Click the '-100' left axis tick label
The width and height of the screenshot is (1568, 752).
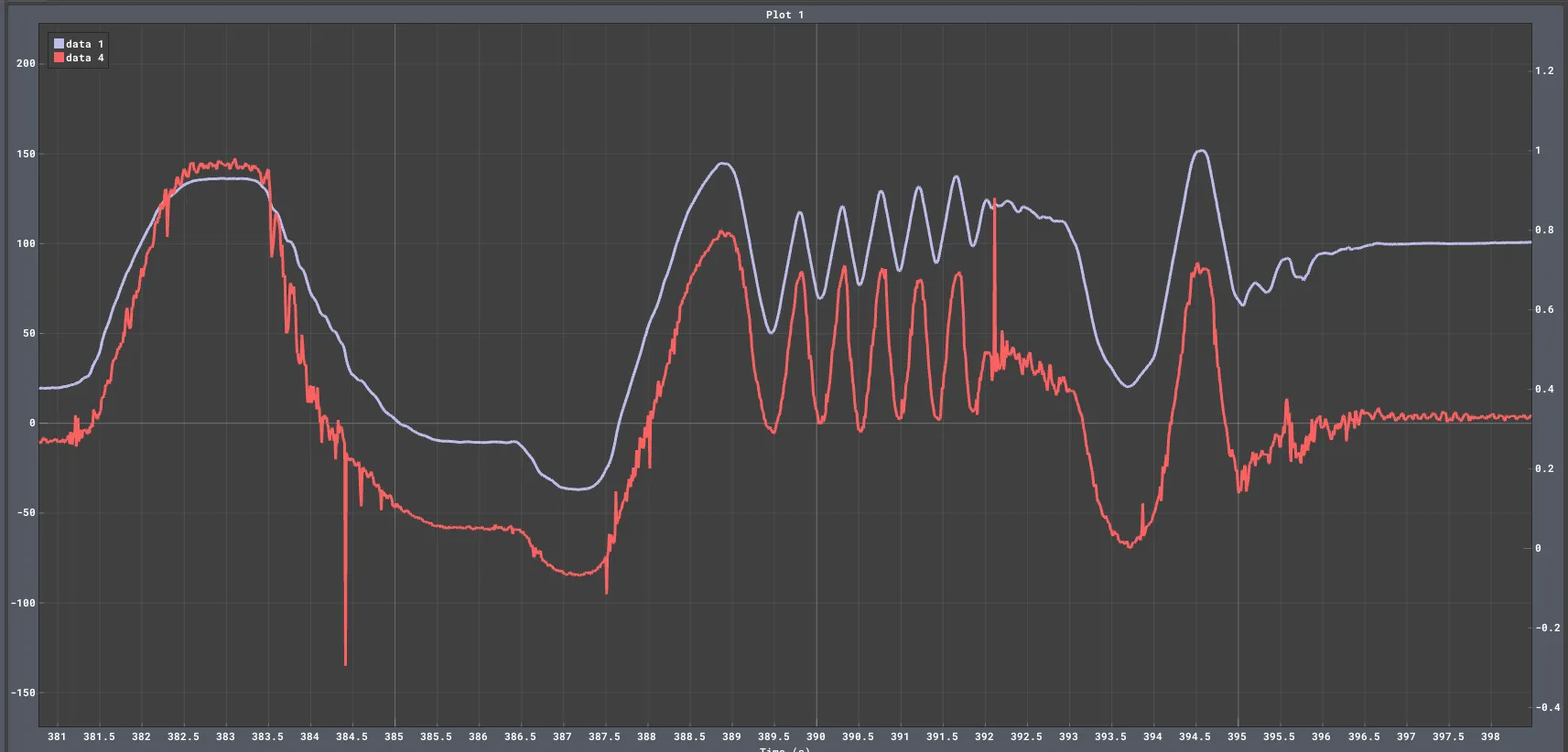pos(23,603)
